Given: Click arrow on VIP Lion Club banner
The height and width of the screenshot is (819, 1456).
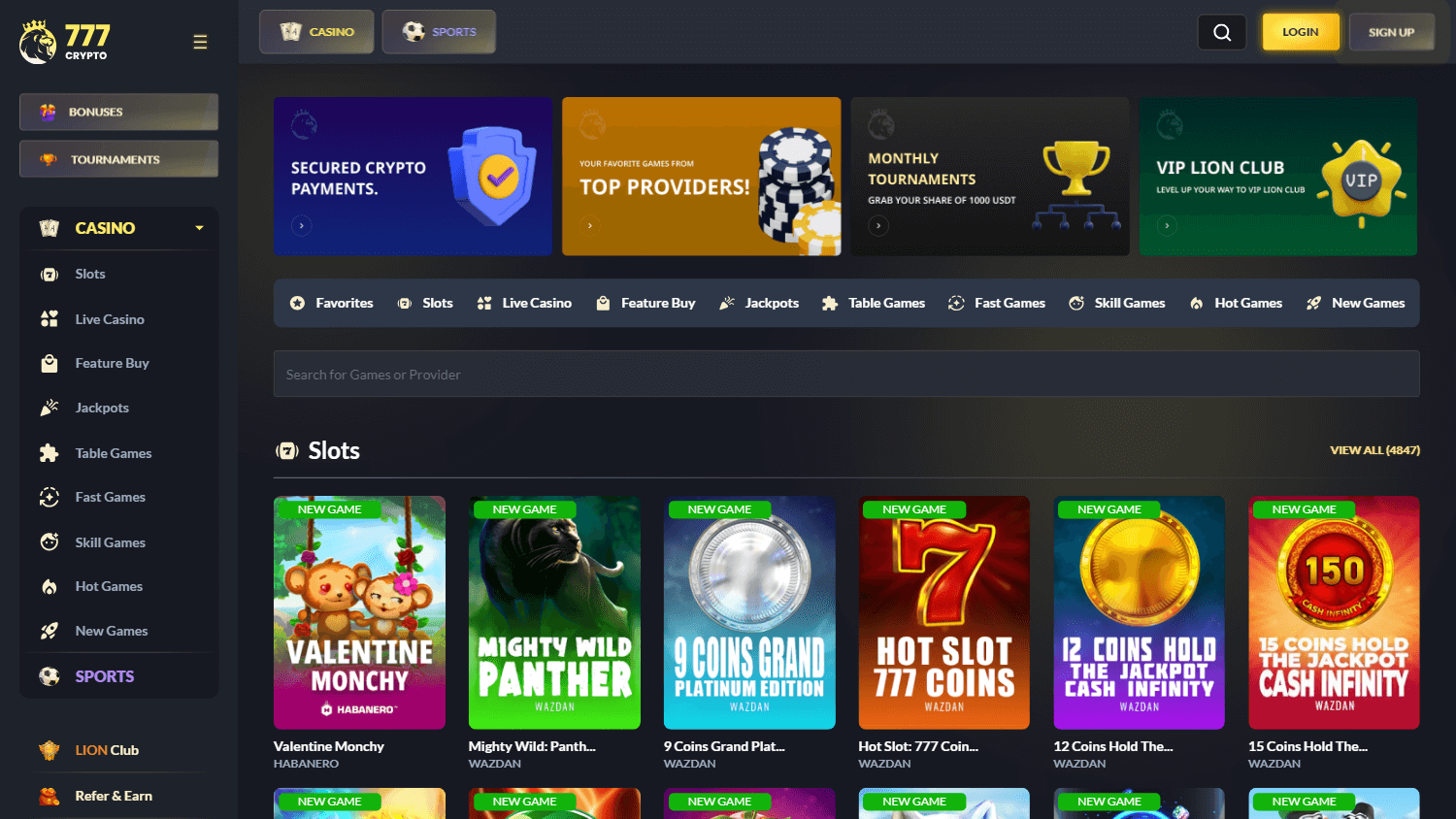Looking at the screenshot, I should pyautogui.click(x=1167, y=226).
